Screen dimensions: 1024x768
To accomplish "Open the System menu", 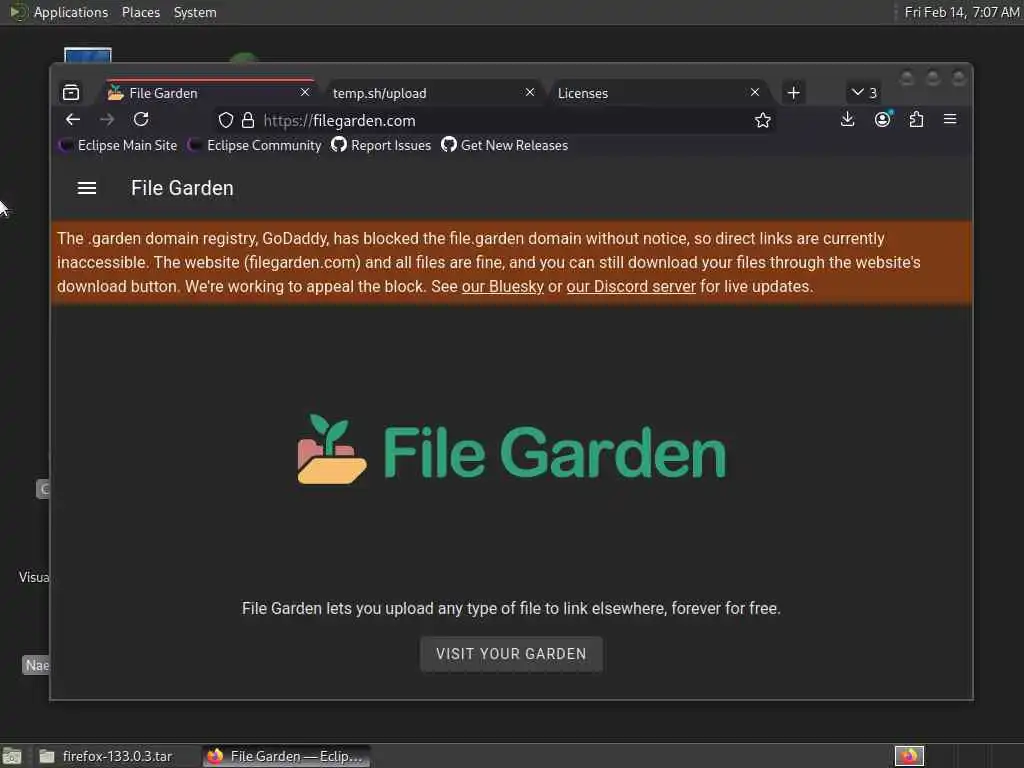I will [195, 12].
